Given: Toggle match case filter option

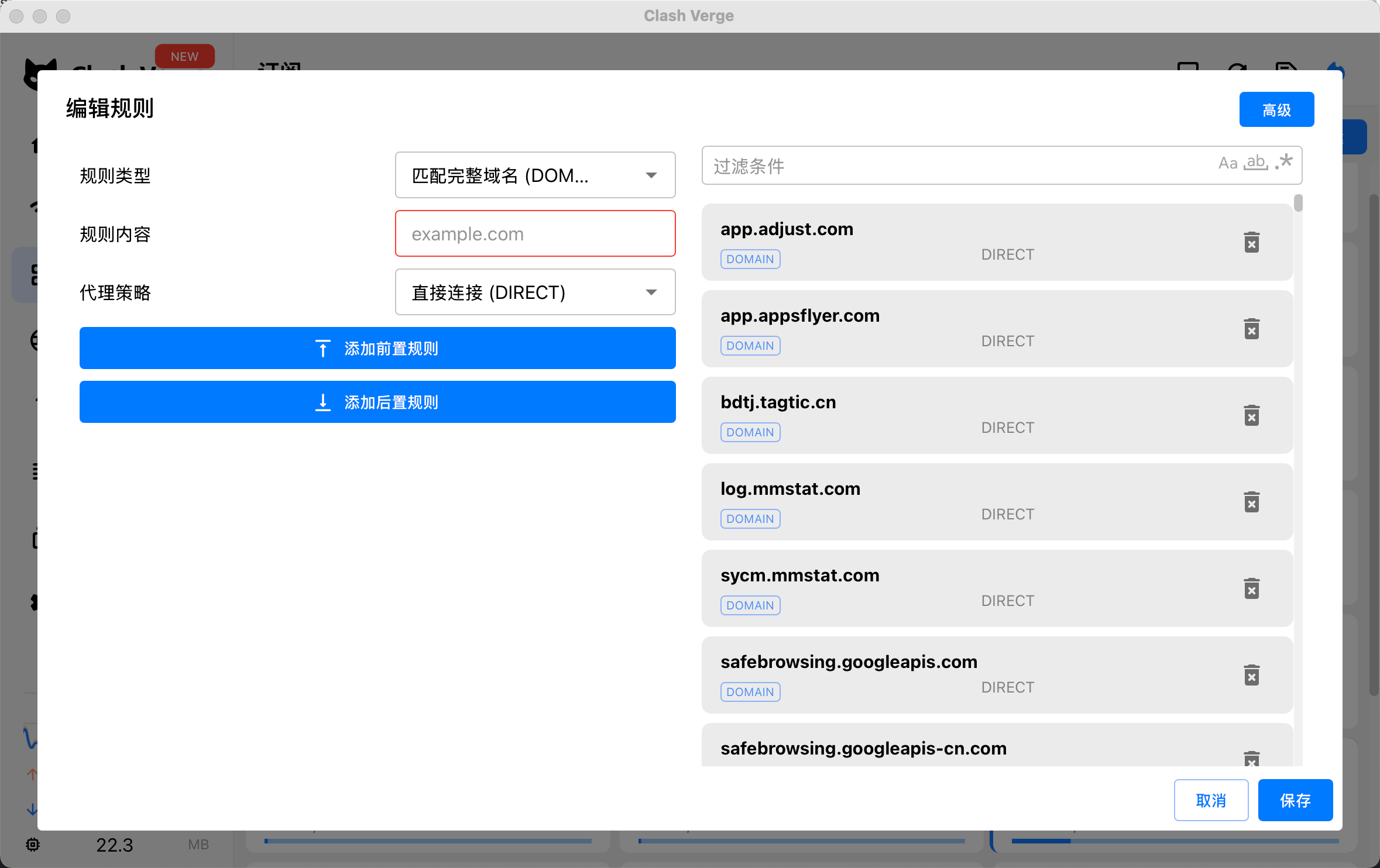Looking at the screenshot, I should (1227, 163).
